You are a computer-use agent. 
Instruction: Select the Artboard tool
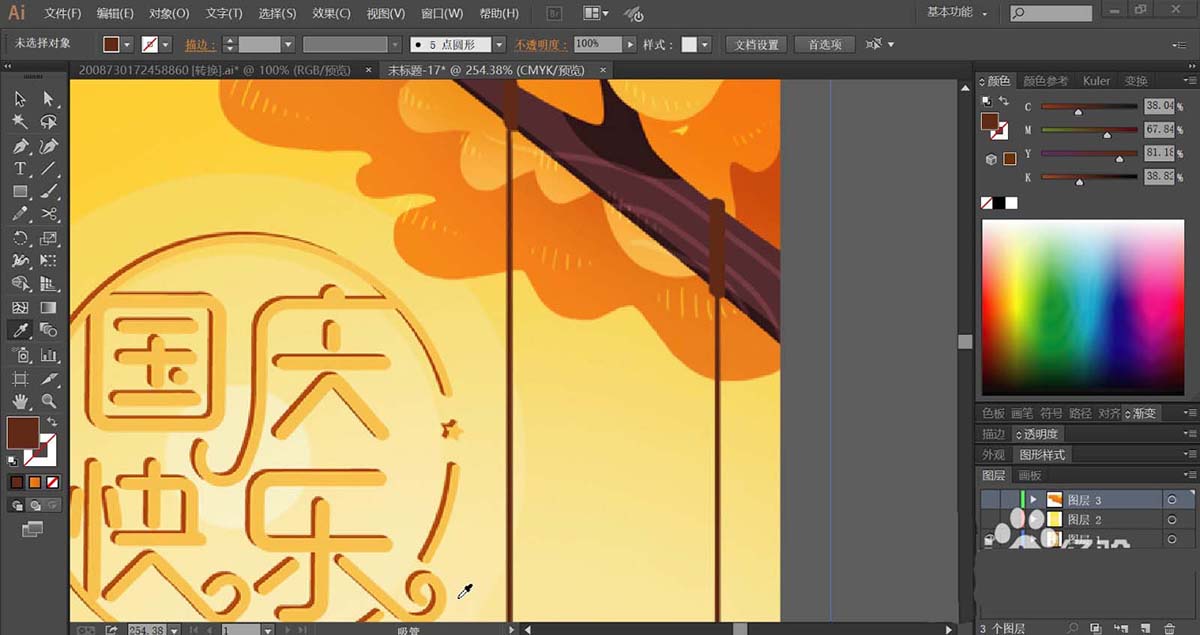(x=20, y=379)
